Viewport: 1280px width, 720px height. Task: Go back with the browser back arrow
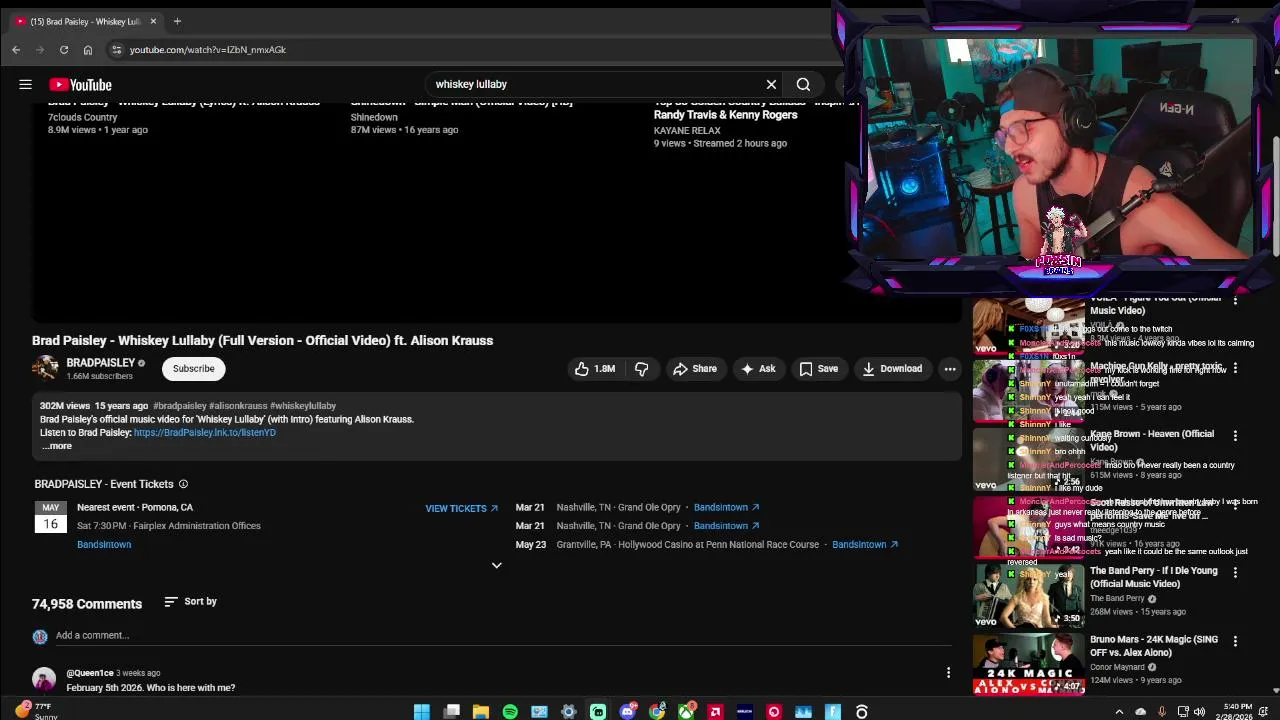pos(16,50)
